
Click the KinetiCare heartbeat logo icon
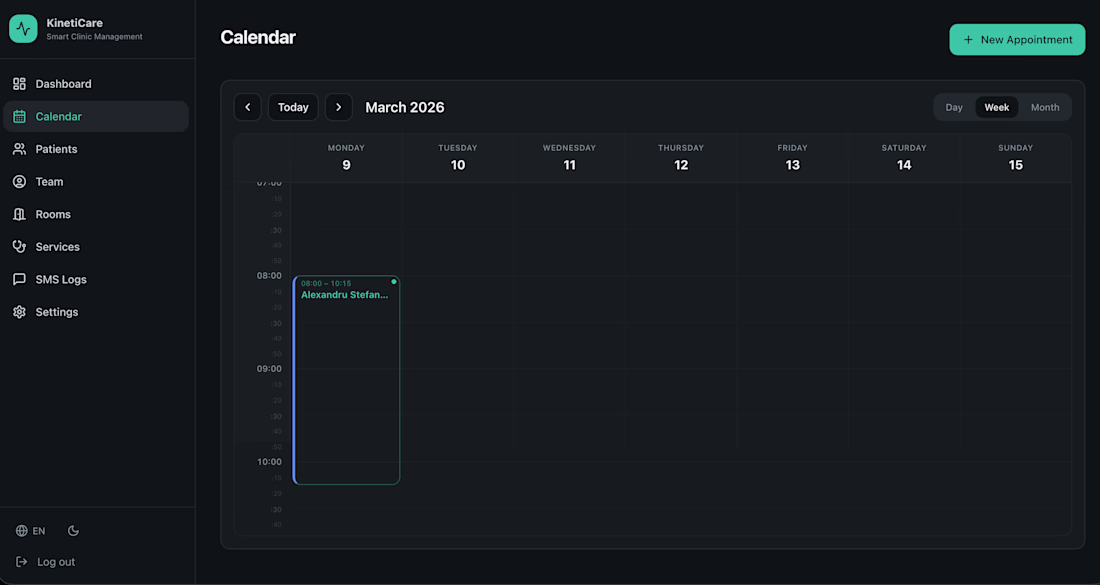[x=23, y=29]
